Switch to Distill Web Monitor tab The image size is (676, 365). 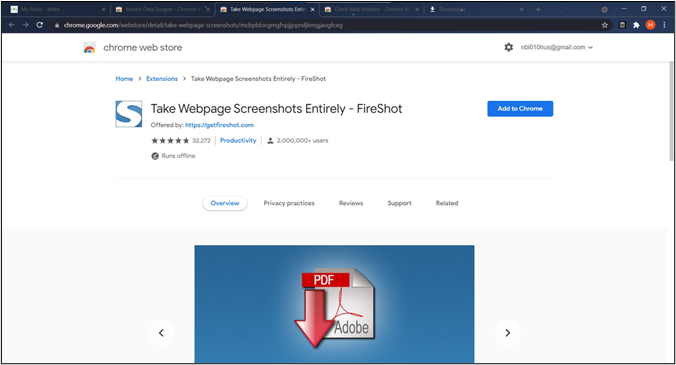pyautogui.click(x=371, y=9)
